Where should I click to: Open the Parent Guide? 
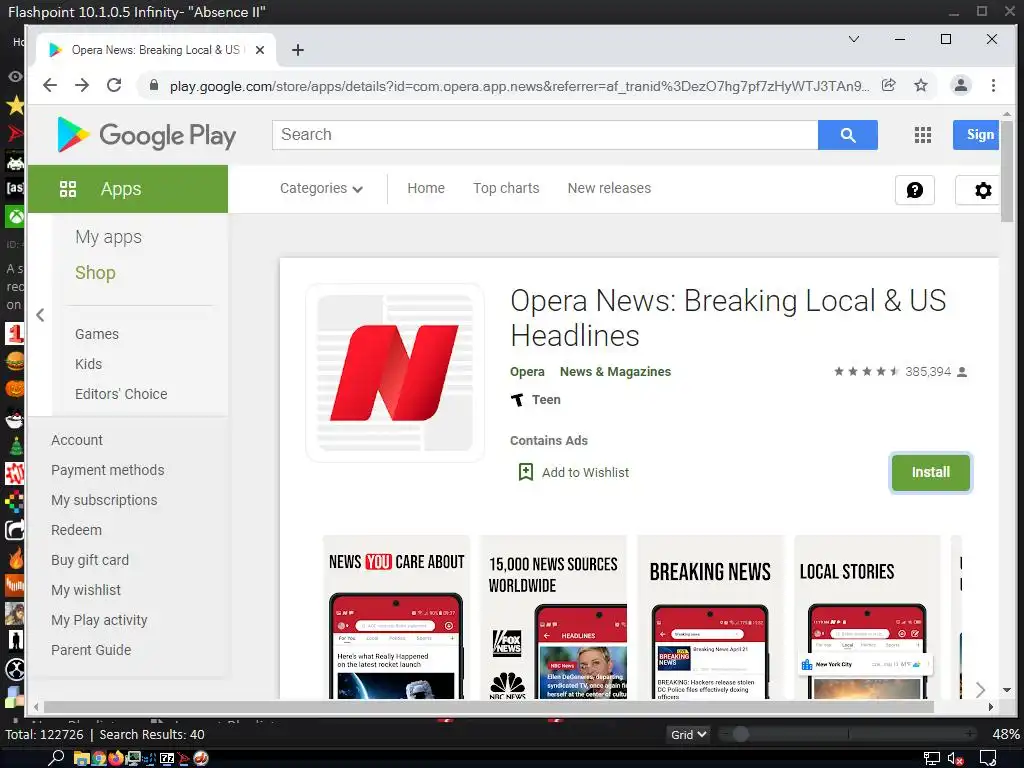[91, 650]
